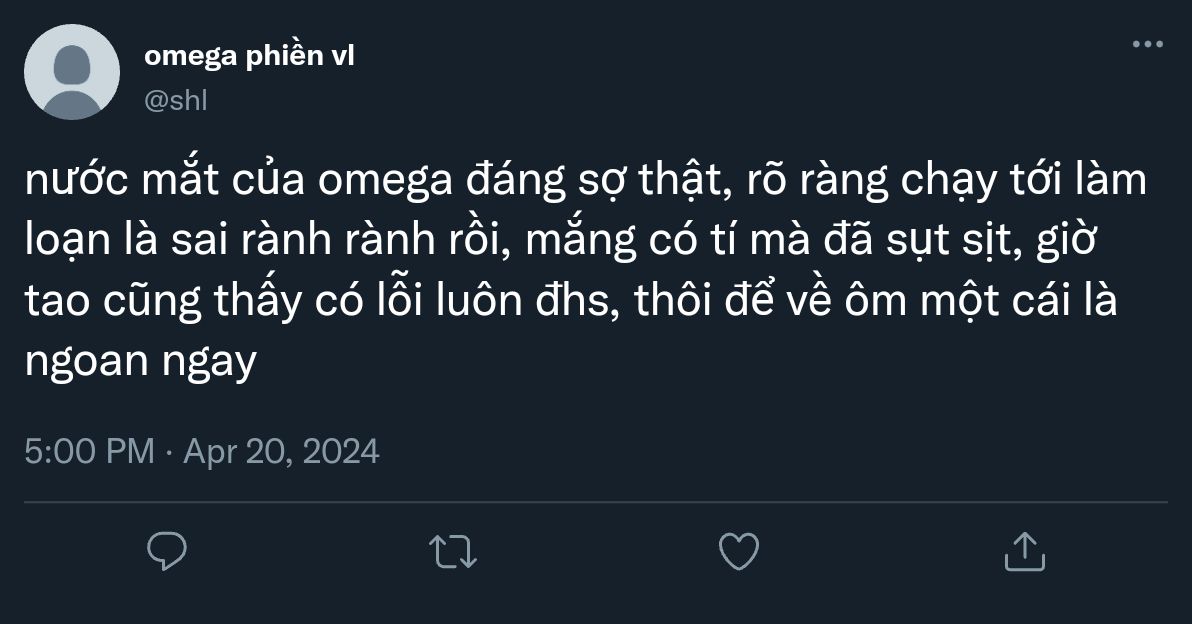Open the share options via upload arrow icon
Image resolution: width=1192 pixels, height=624 pixels.
click(x=1025, y=551)
